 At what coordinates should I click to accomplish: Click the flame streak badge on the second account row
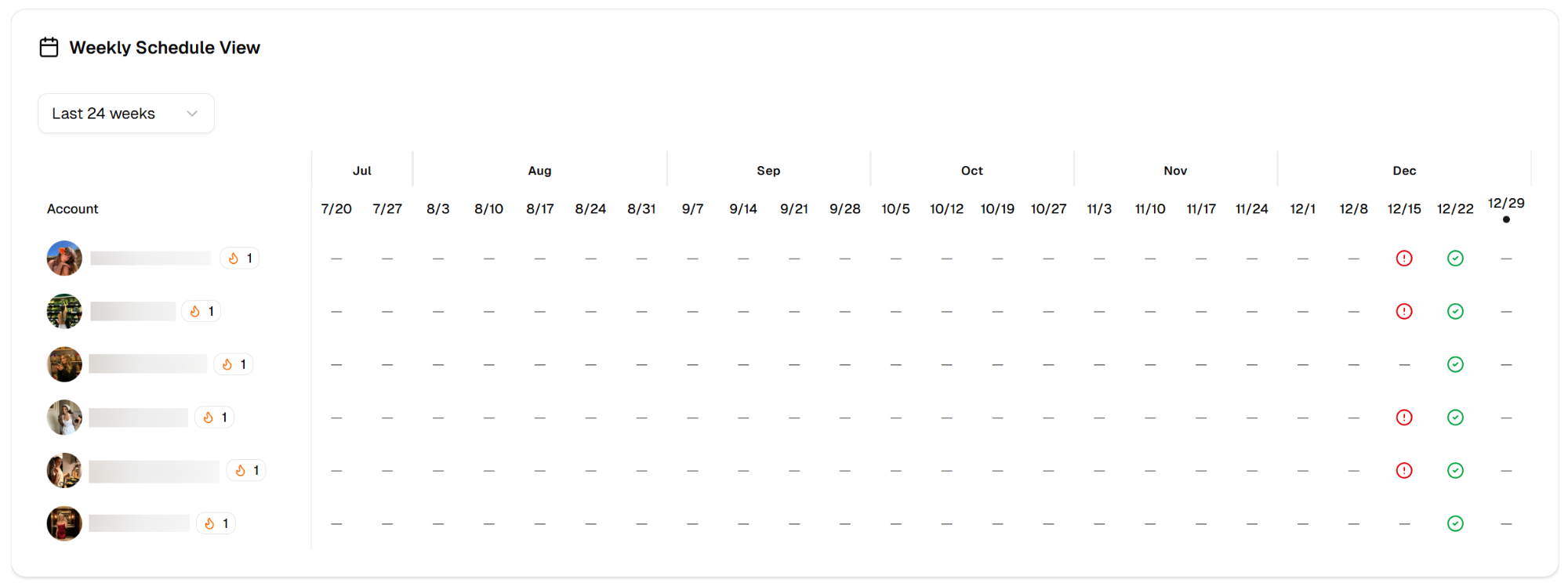[x=201, y=310]
